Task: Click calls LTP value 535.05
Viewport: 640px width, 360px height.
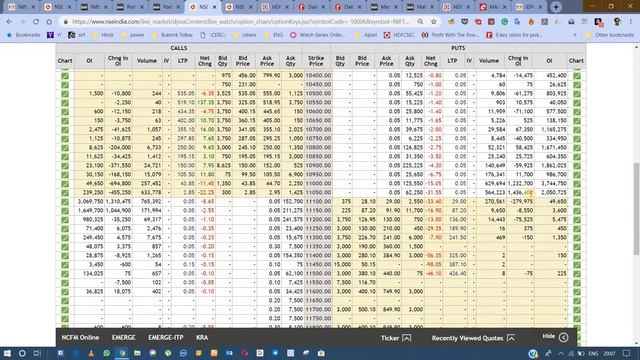Action: click(186, 93)
